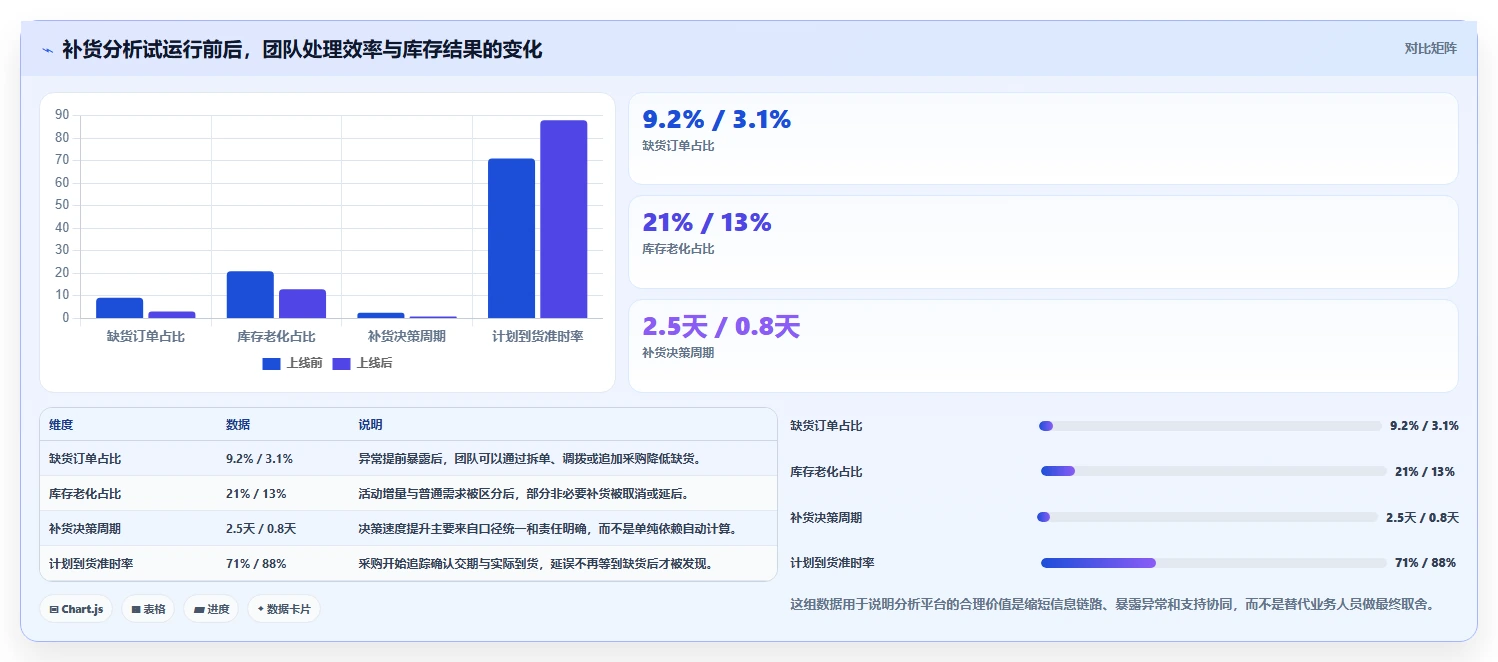Click the 补货决策周期 progress bar

pyautogui.click(x=1208, y=517)
